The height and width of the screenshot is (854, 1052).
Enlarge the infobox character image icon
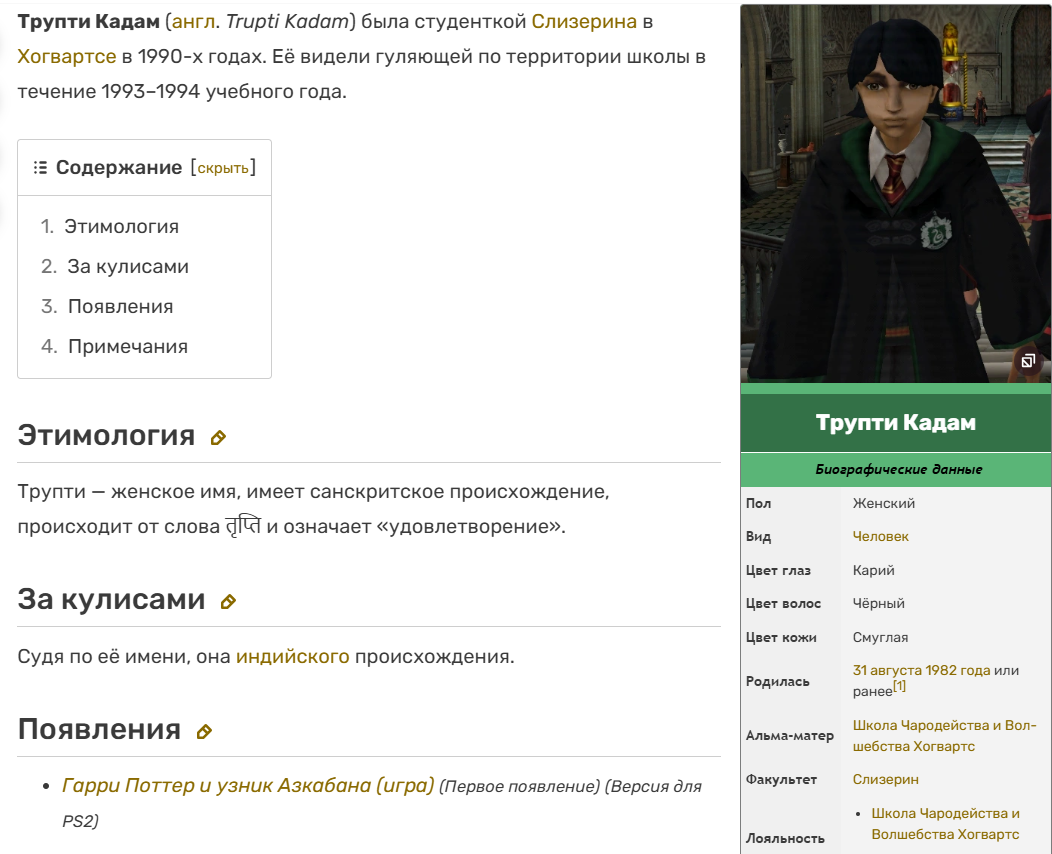pyautogui.click(x=1027, y=362)
